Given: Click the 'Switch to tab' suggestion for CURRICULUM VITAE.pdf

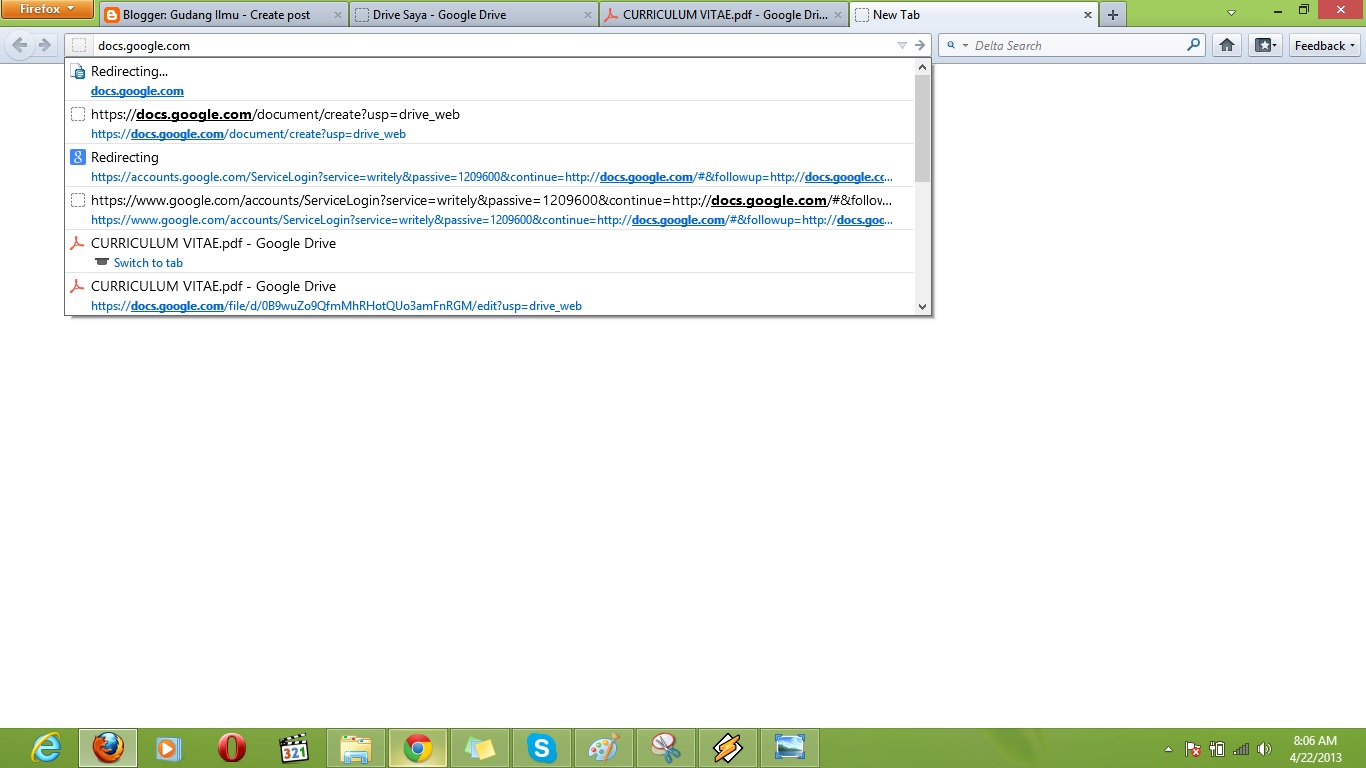Looking at the screenshot, I should (490, 252).
